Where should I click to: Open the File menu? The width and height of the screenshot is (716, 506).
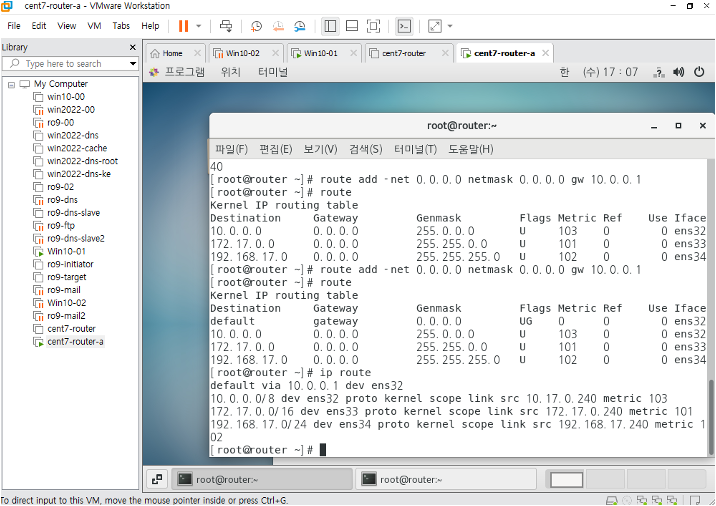14,26
